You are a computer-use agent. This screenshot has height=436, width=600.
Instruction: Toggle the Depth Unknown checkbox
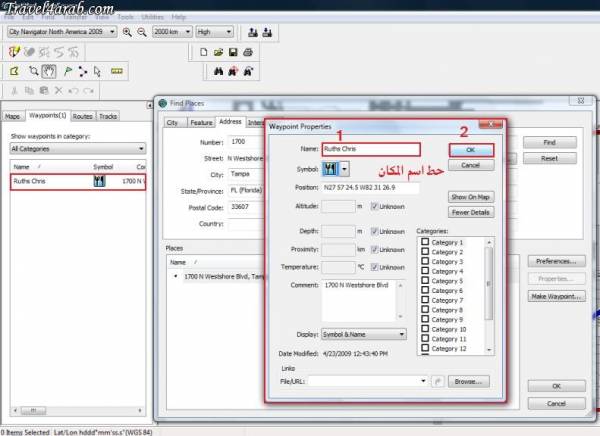pyautogui.click(x=374, y=232)
